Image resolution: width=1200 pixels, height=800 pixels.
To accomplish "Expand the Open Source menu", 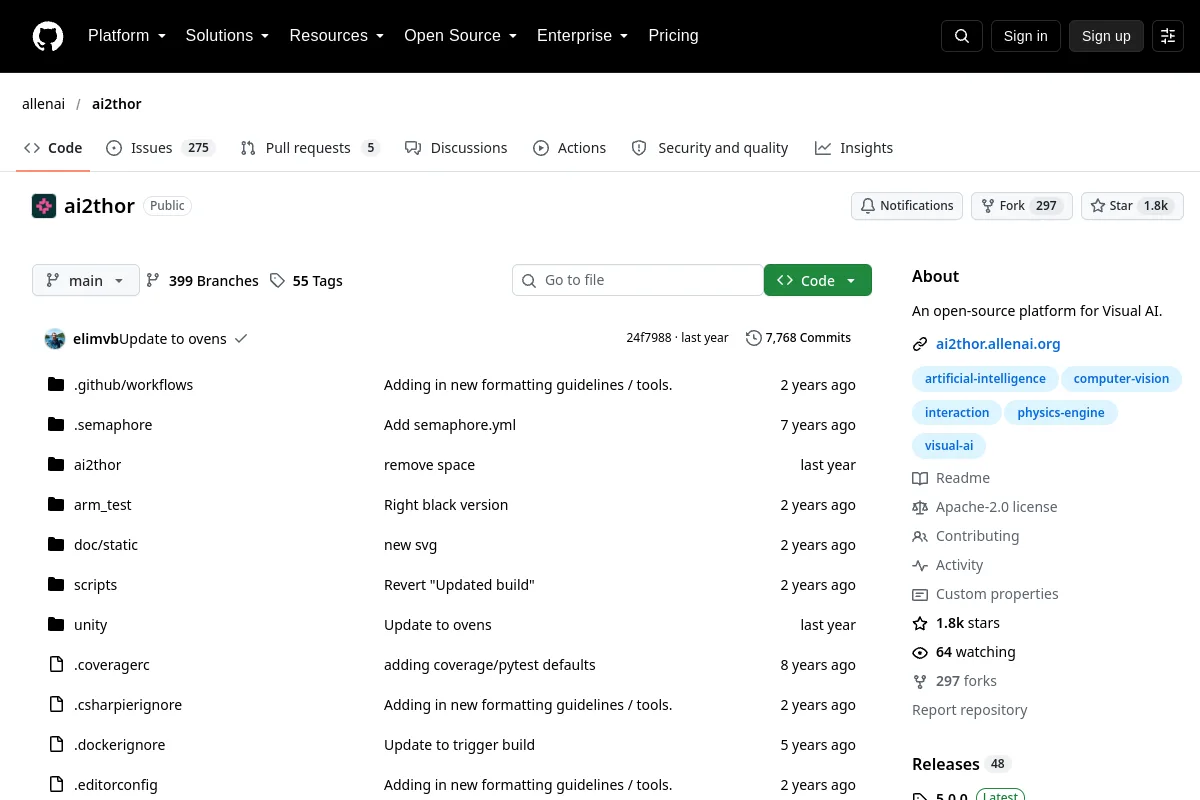I will (460, 36).
